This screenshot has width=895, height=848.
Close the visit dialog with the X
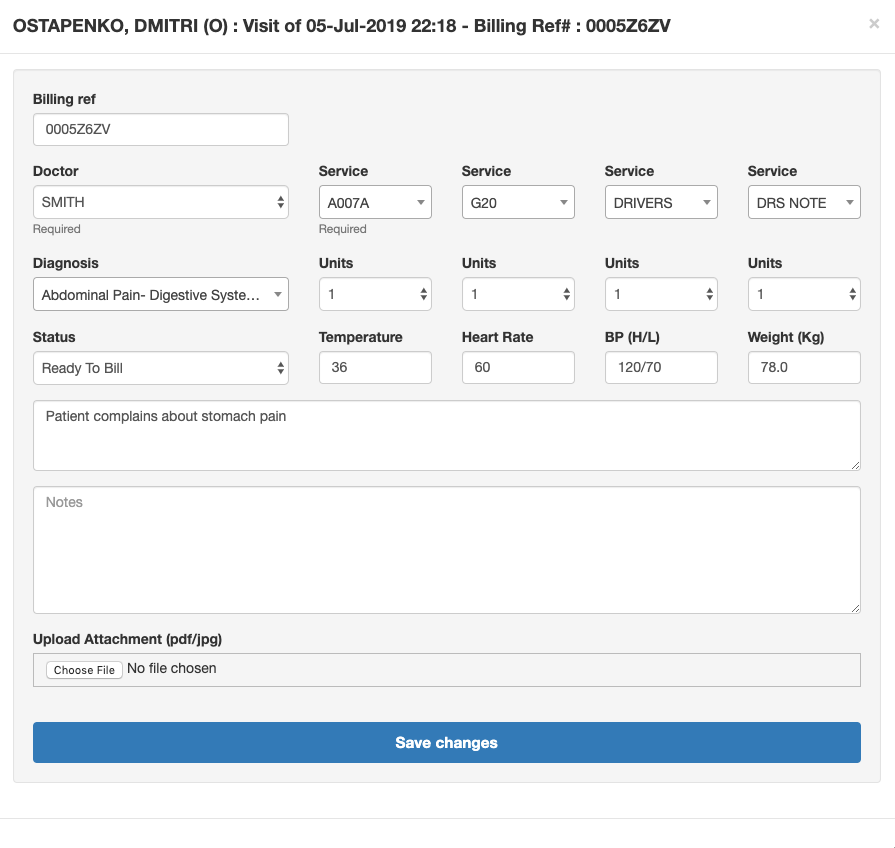[873, 24]
